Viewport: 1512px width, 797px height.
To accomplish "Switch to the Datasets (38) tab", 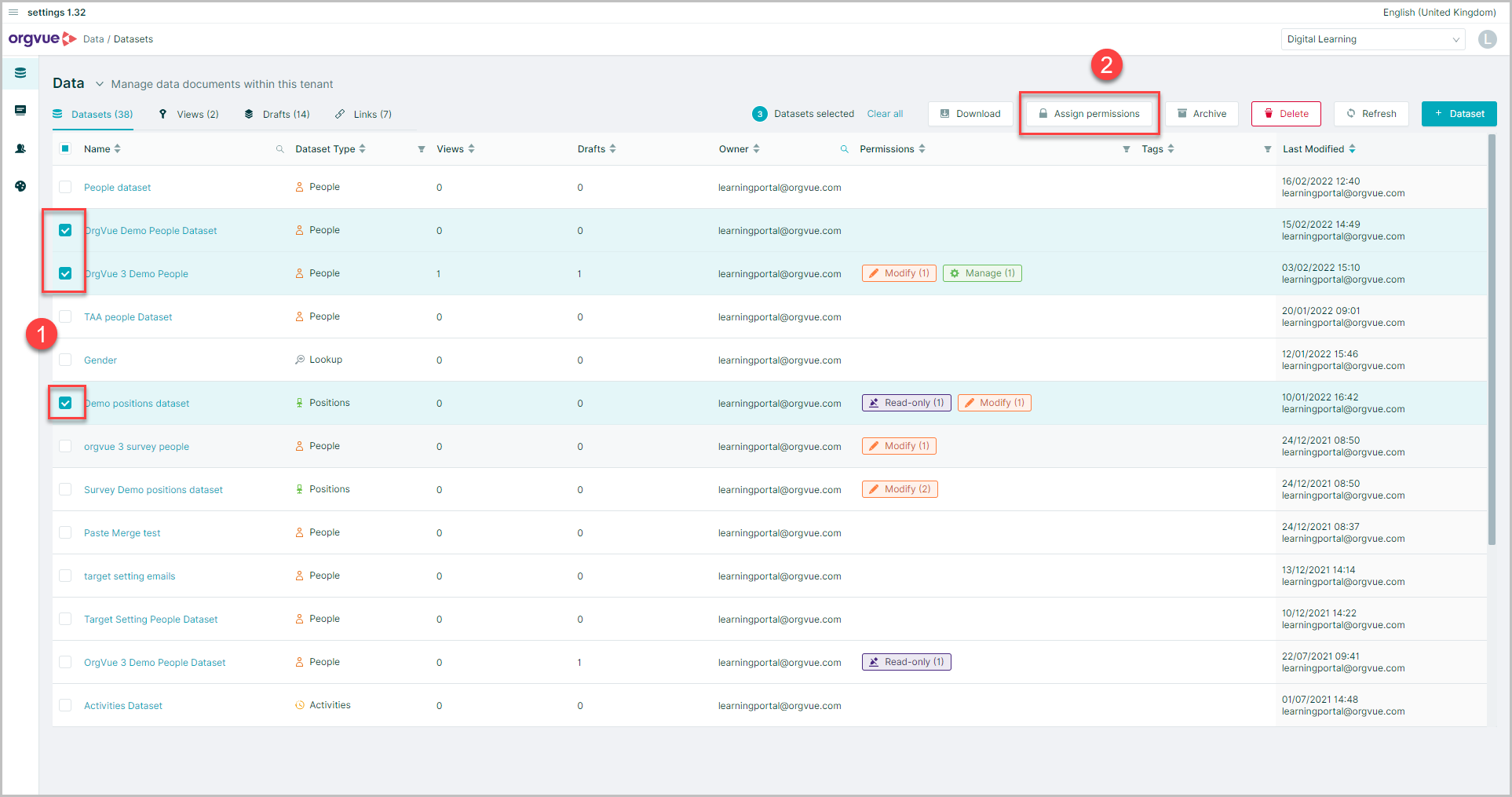I will (93, 115).
